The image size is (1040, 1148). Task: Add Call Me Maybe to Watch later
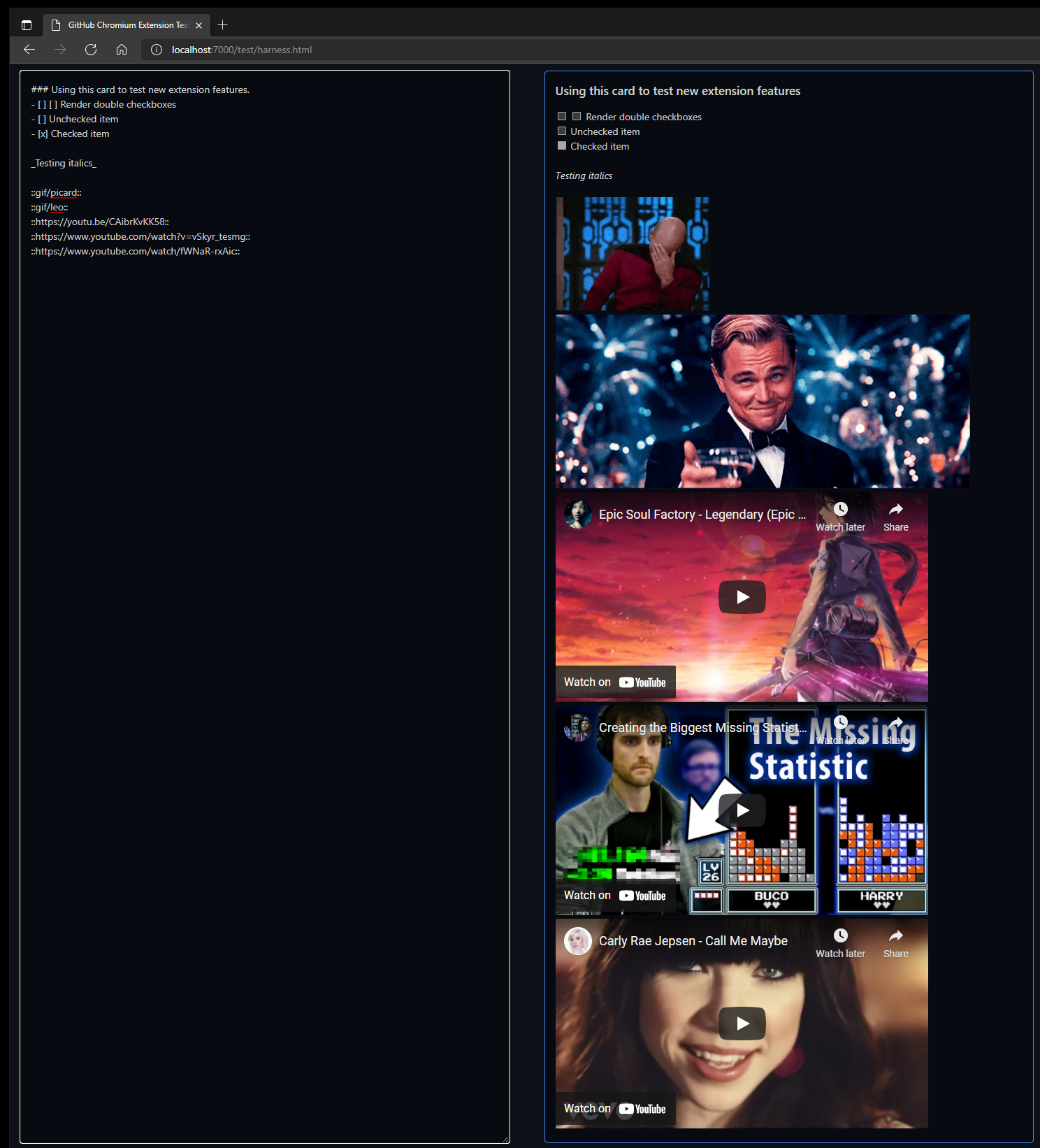click(840, 943)
